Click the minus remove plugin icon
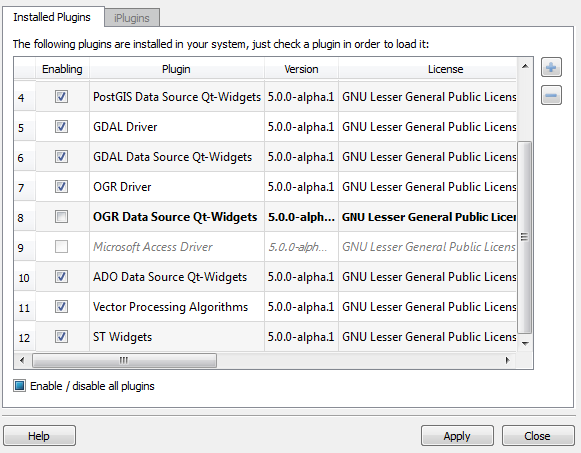The height and width of the screenshot is (453, 581). tap(551, 95)
